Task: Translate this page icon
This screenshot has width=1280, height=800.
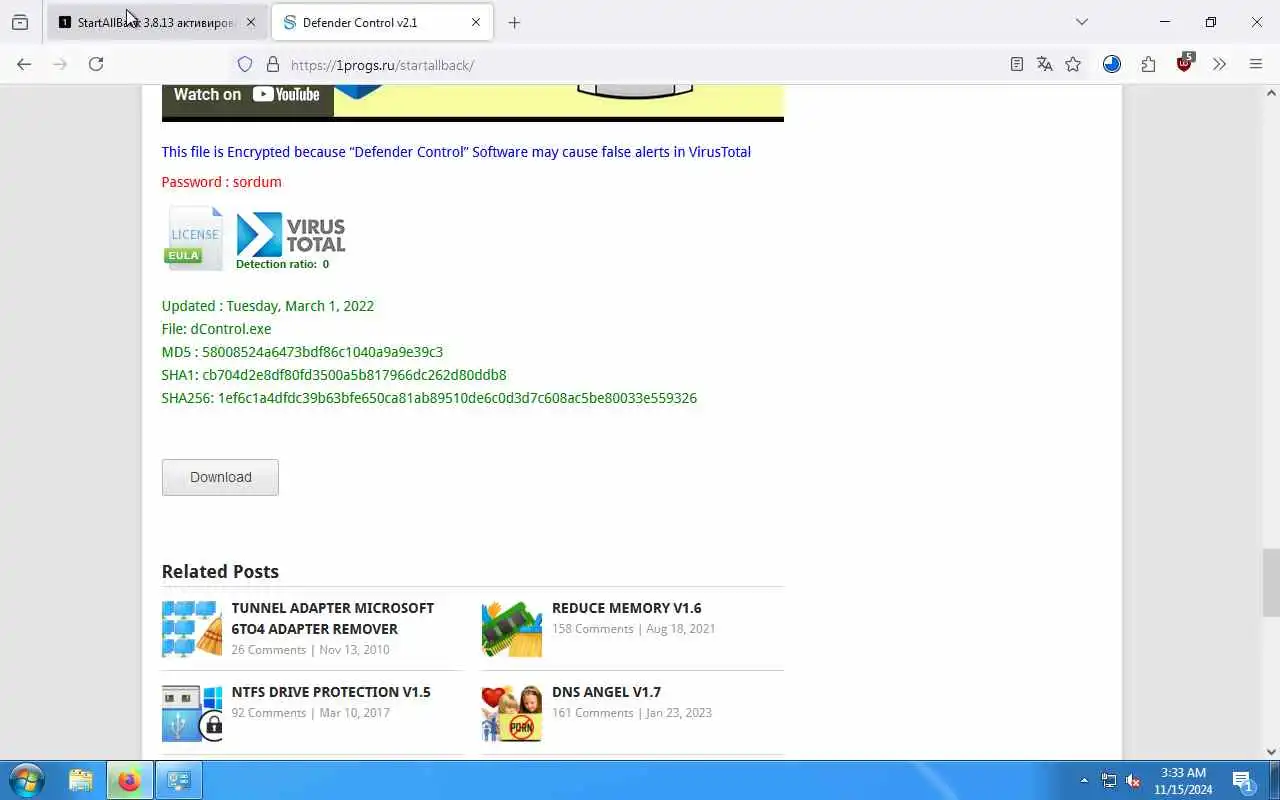Action: [x=1045, y=64]
